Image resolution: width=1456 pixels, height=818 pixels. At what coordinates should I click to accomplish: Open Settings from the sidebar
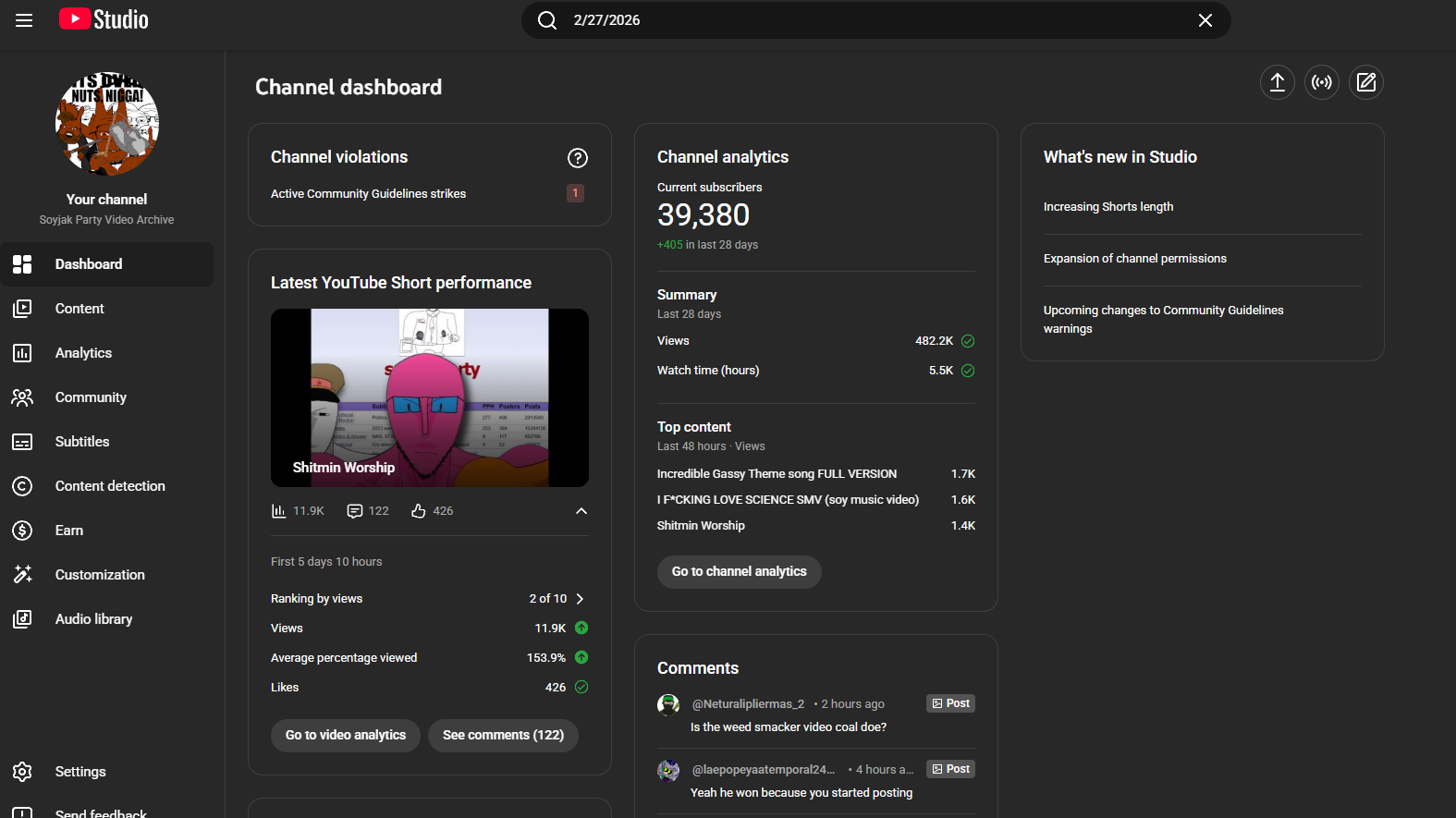click(x=80, y=772)
